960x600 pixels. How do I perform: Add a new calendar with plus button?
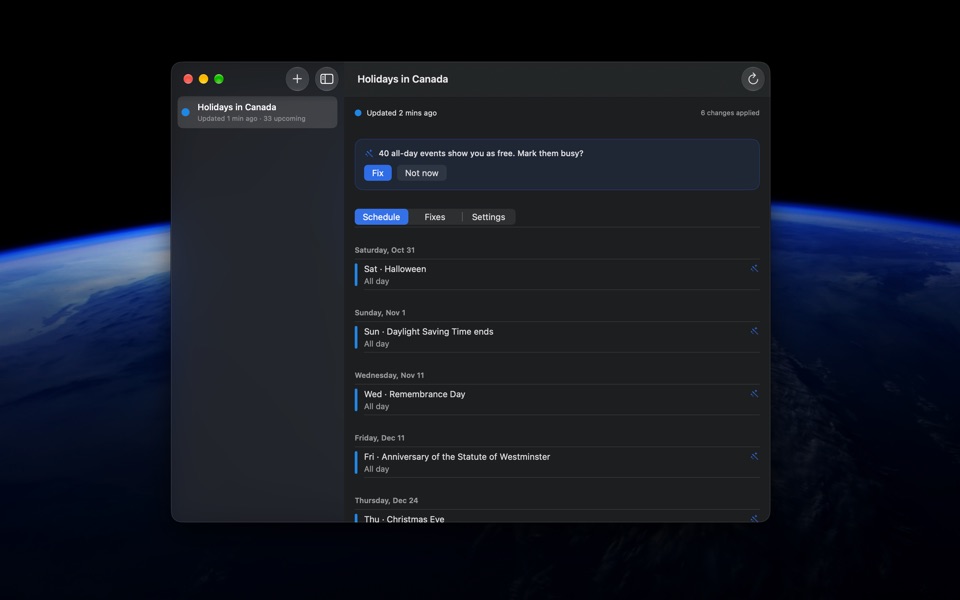pos(297,79)
